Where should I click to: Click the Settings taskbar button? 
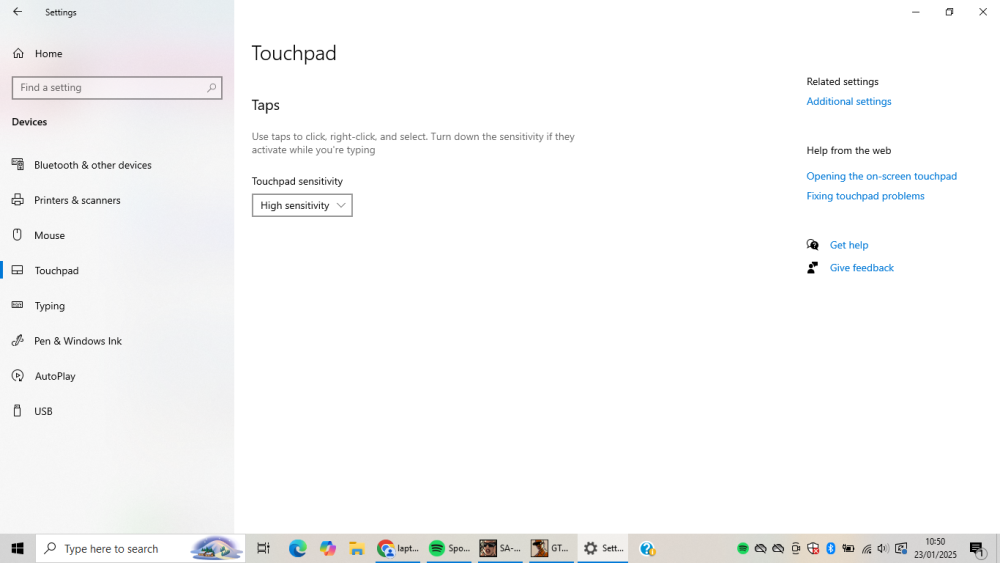coord(603,548)
